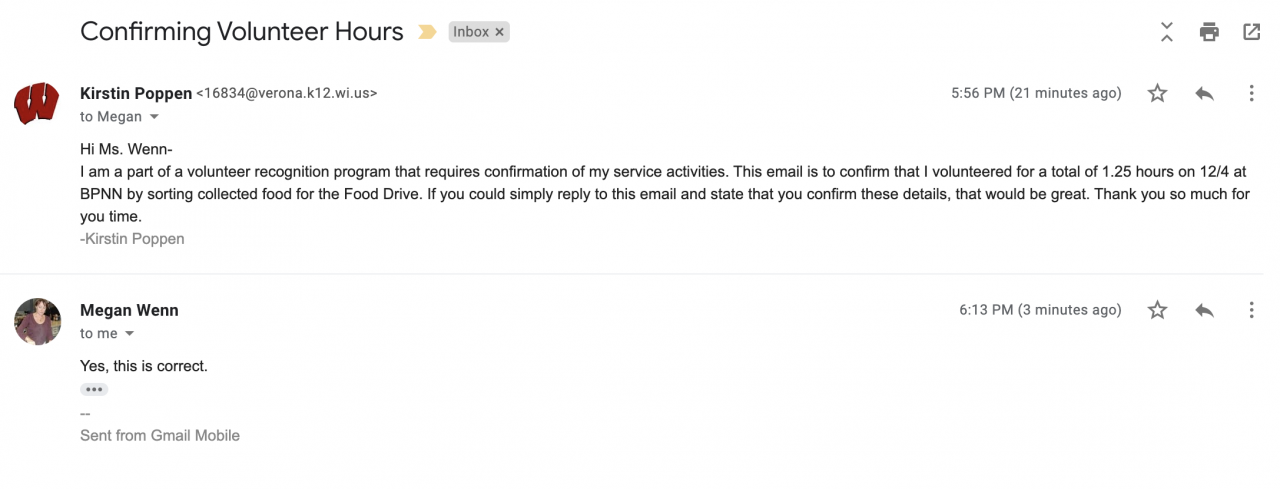This screenshot has width=1280, height=489.
Task: Show trimmed content in Megan's reply
Action: pos(94,389)
